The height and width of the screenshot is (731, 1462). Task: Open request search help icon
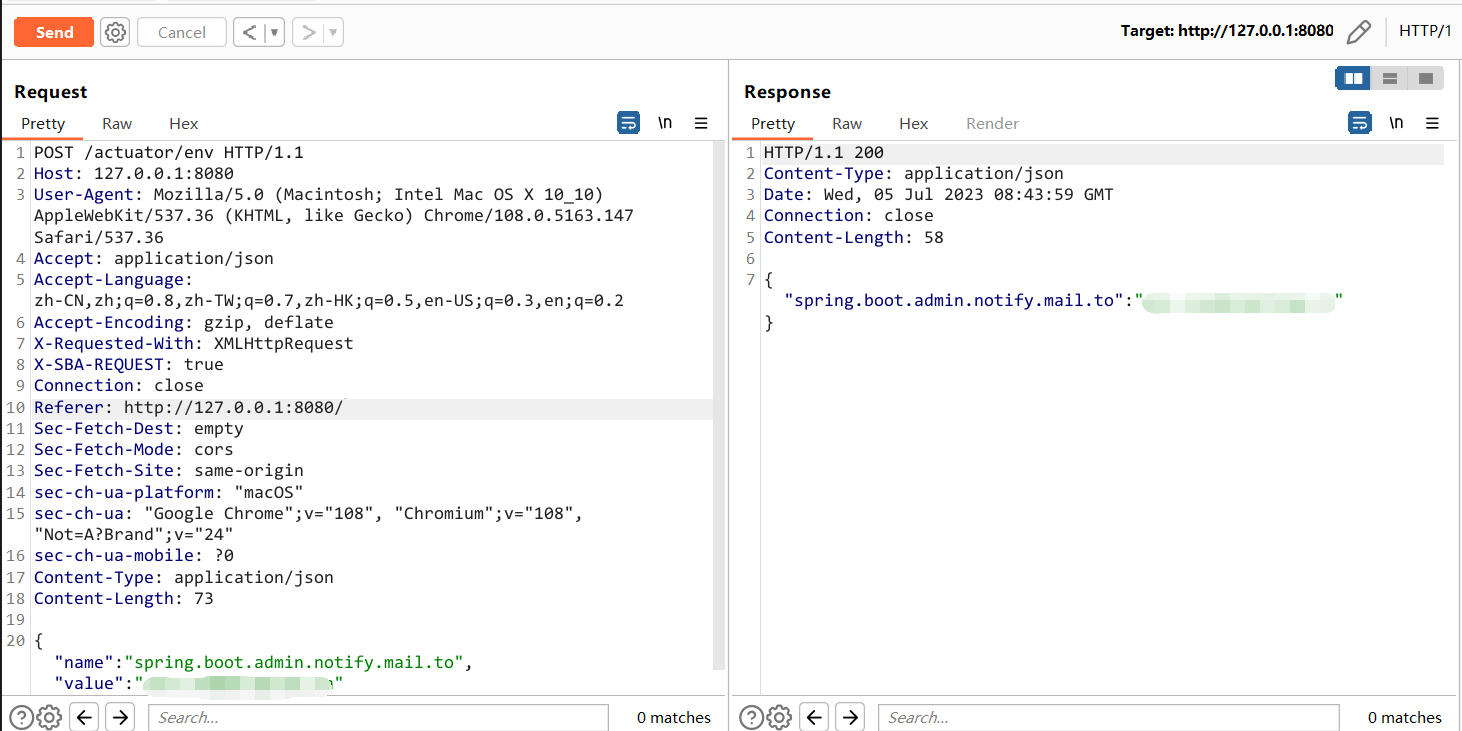click(21, 717)
